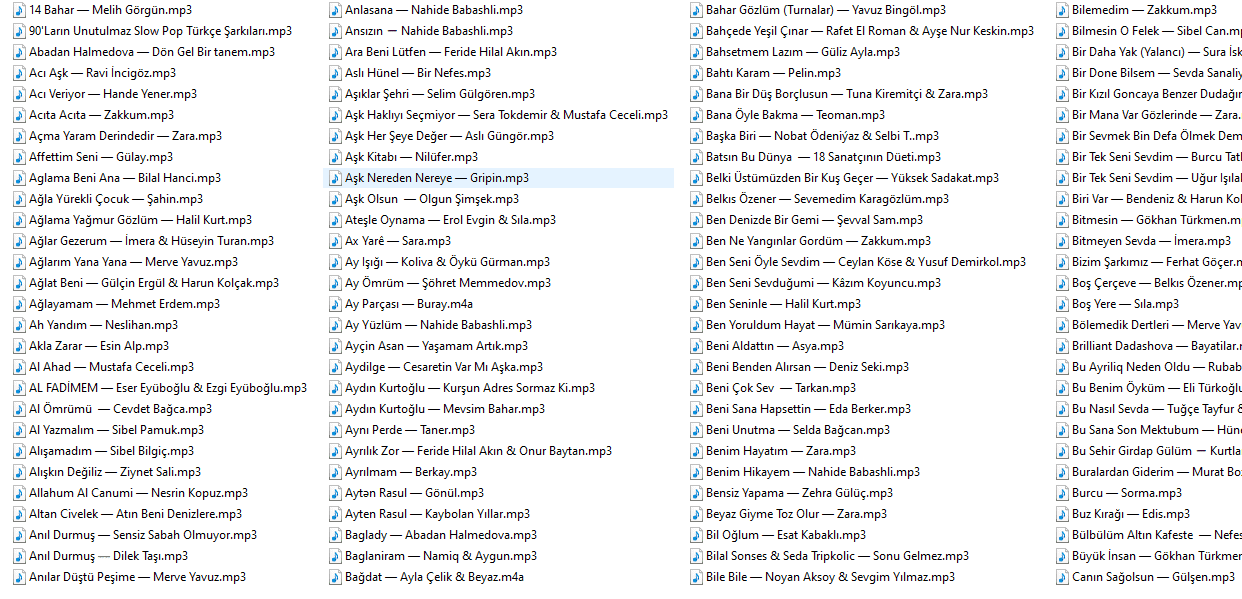Select file 90'Ların Unutulmaz Slow Pop Türkçe Şarkıları.mp3
Screen dimensions: 1242x599
[161, 31]
